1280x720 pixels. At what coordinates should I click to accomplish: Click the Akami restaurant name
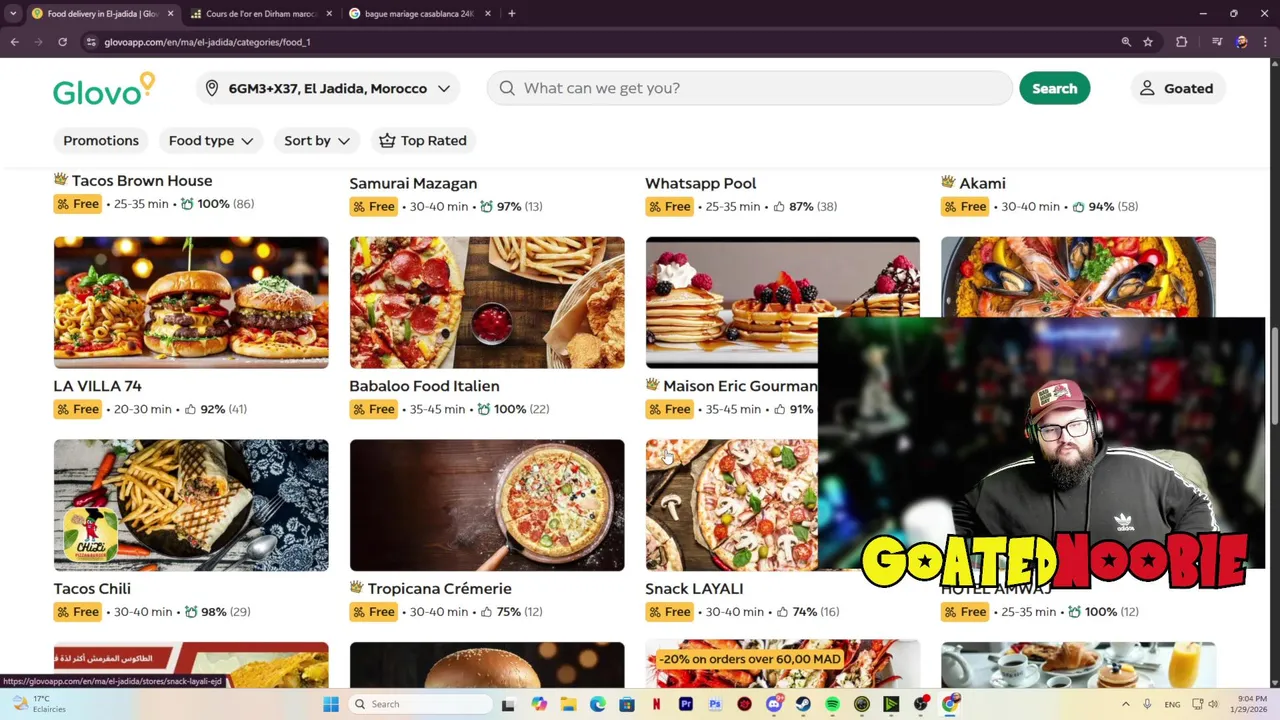tap(982, 183)
